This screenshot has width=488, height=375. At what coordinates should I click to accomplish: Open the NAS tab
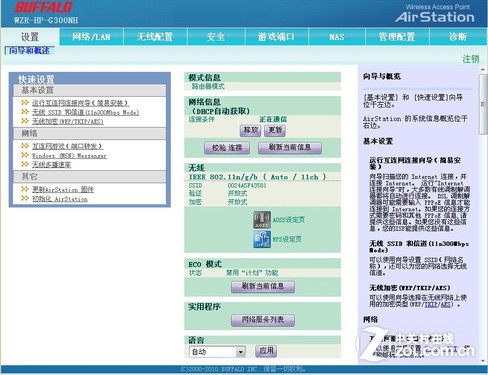337,37
